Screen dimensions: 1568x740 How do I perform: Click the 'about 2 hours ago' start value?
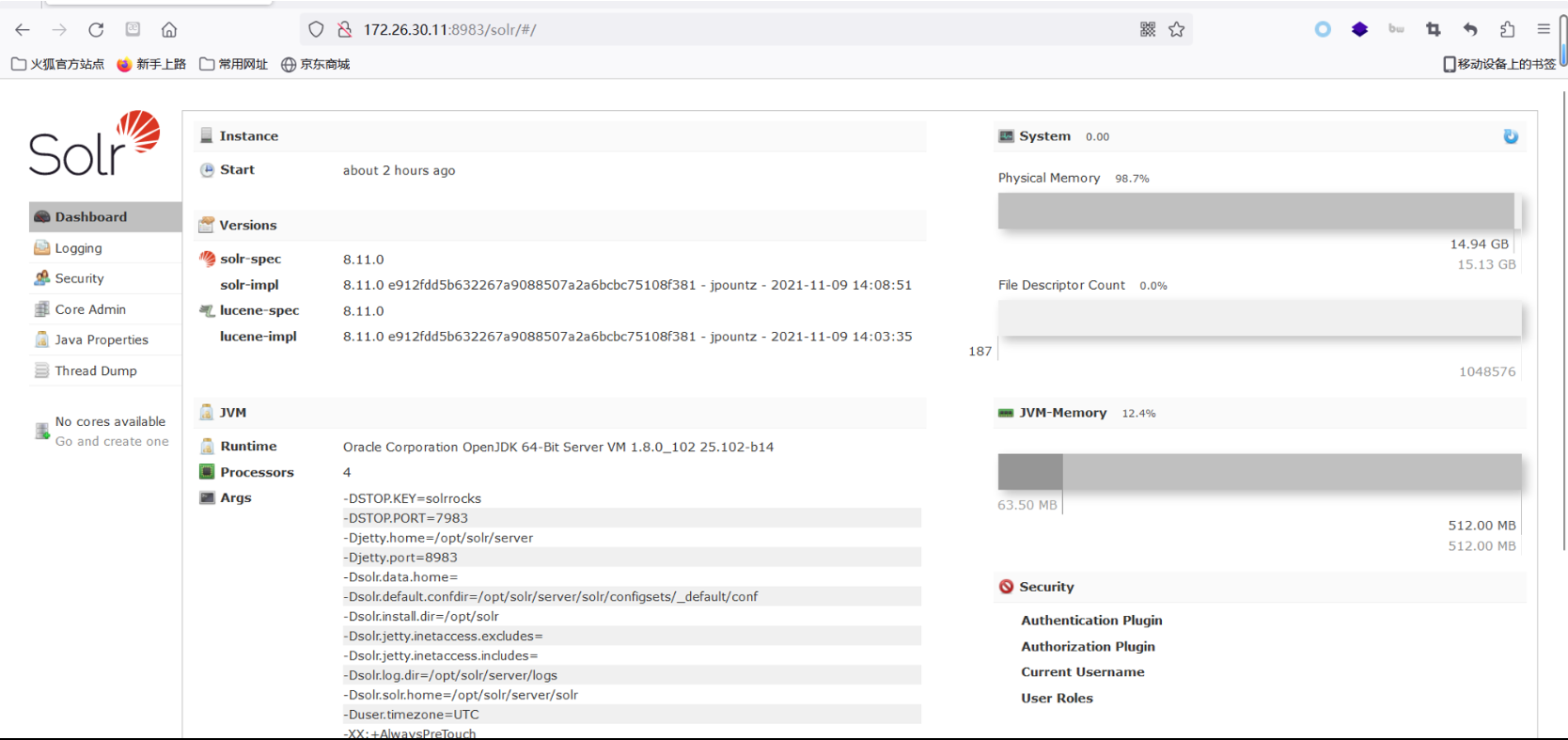pos(399,170)
